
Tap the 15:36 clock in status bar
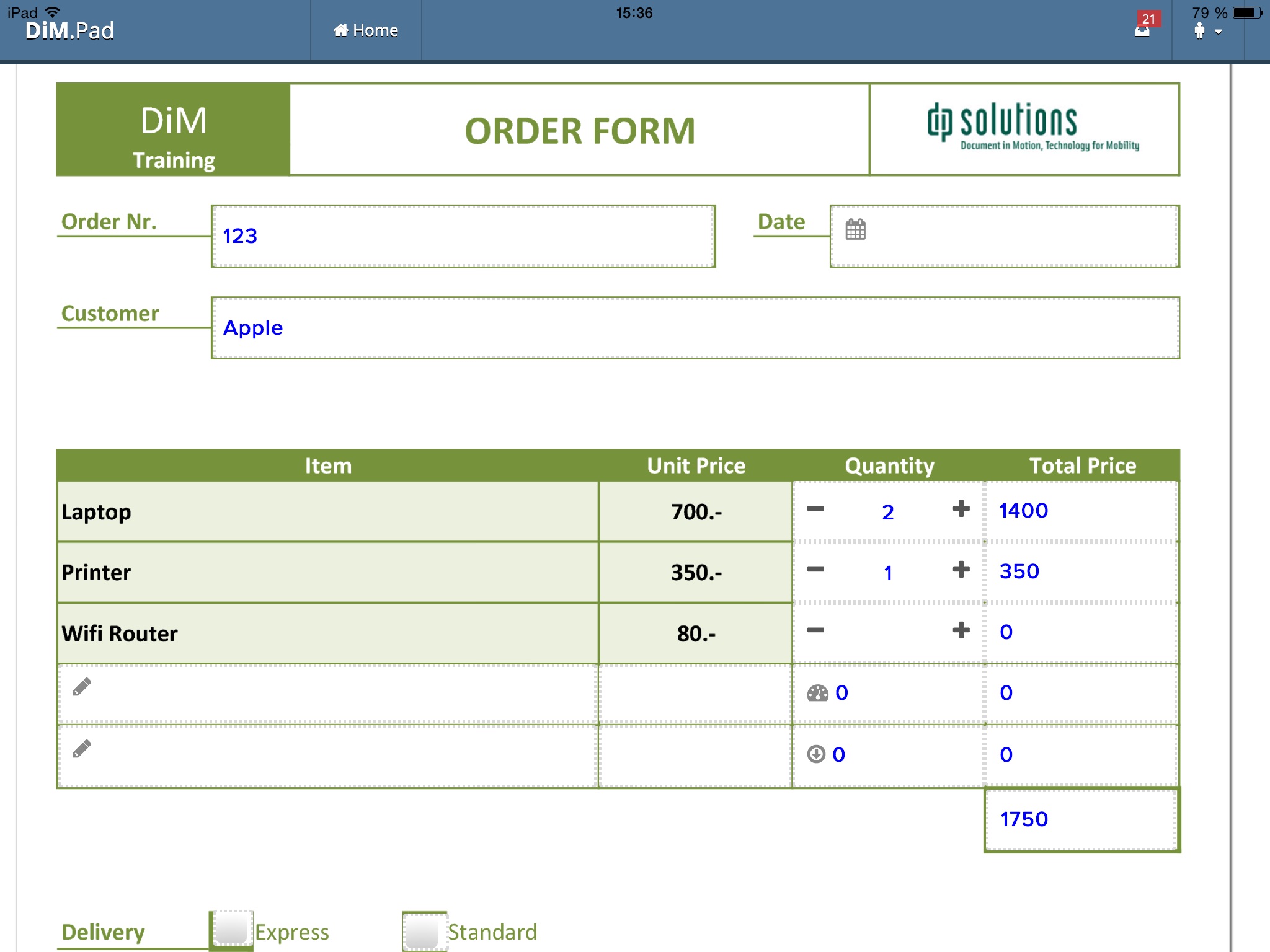pos(634,12)
